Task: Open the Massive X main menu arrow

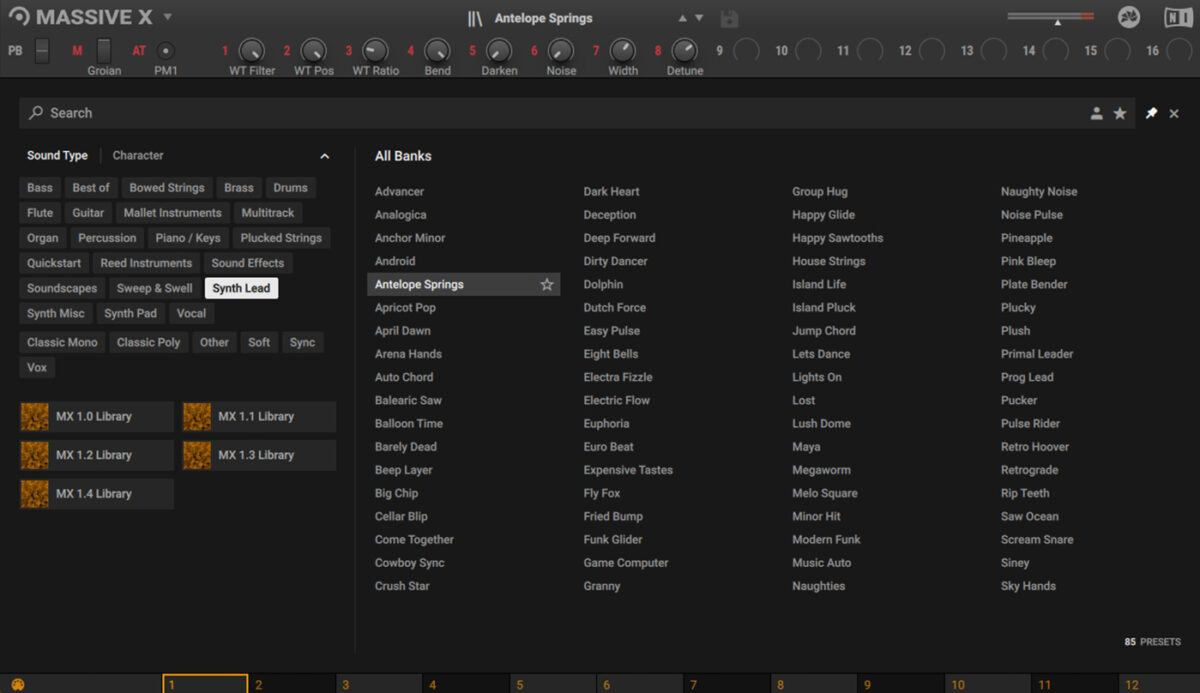Action: 168,17
